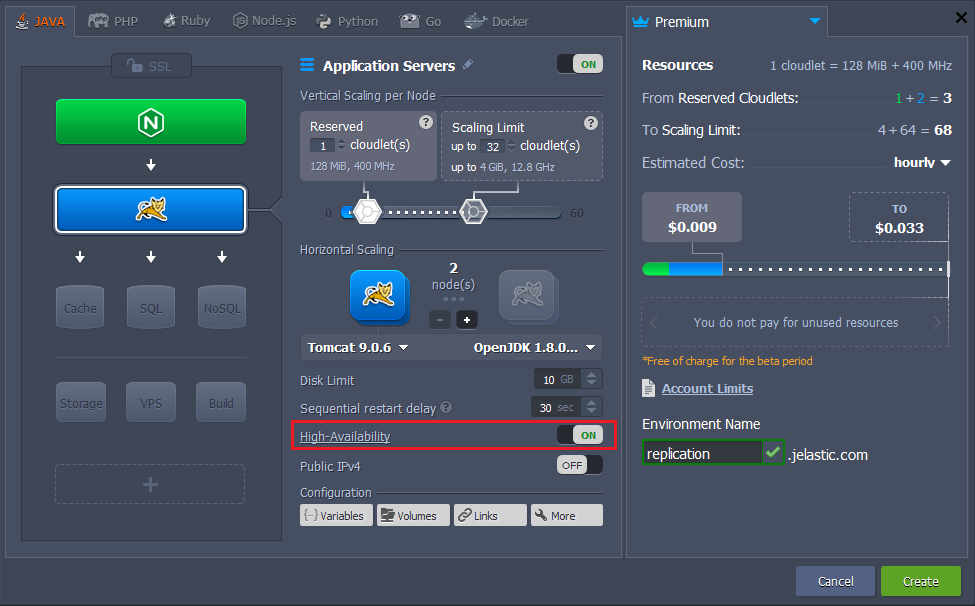
Task: Decrease node count with minus button
Action: tap(440, 319)
